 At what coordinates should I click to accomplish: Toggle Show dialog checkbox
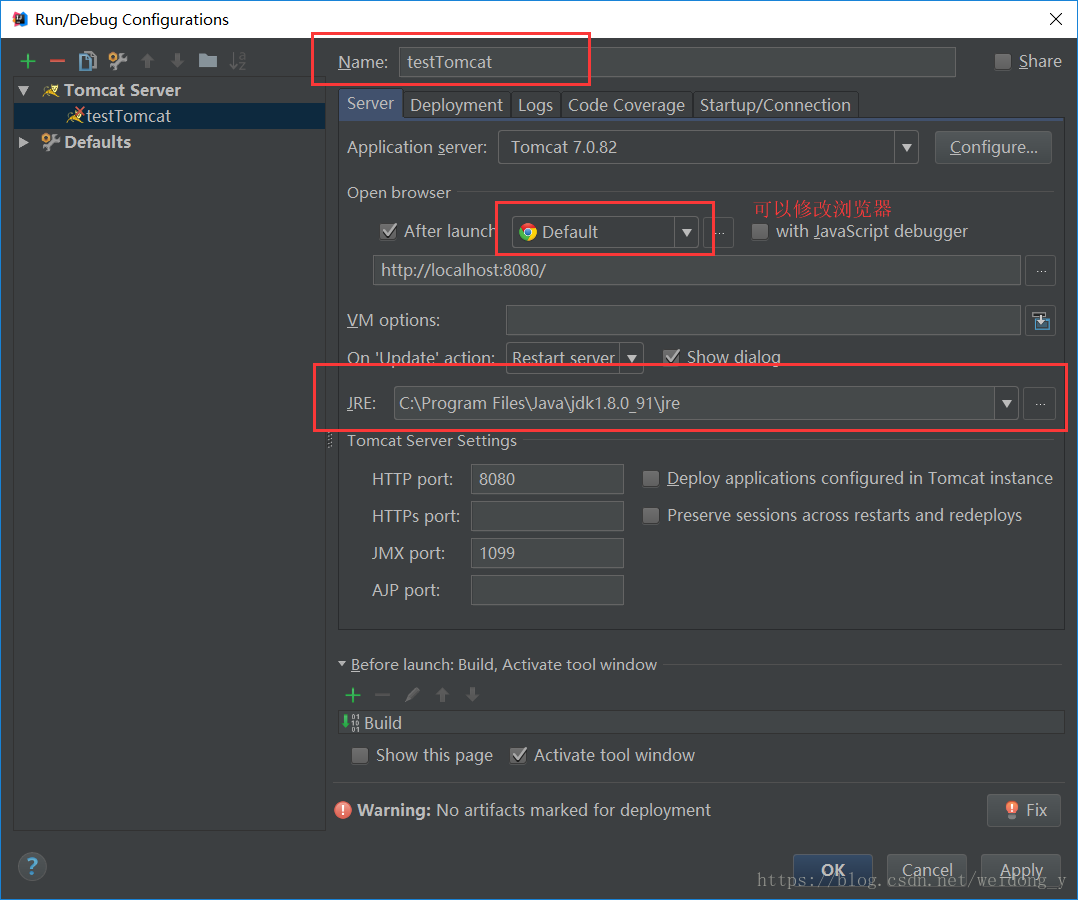click(671, 358)
